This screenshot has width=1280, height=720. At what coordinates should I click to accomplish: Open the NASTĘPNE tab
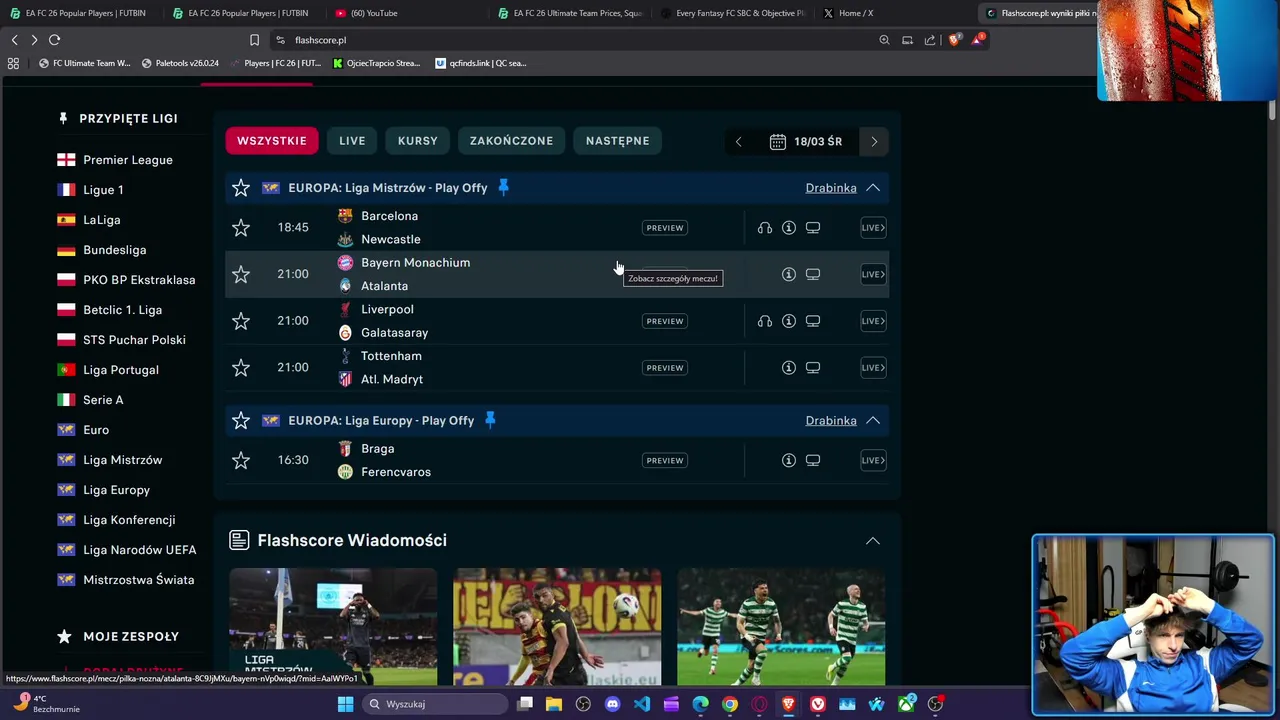(617, 141)
